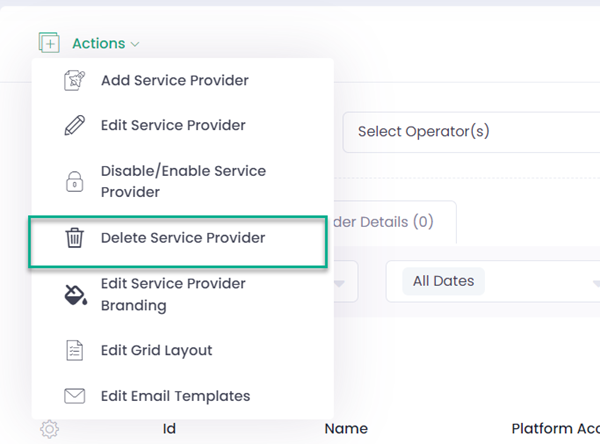Sort by the Id column header
600x444 pixels.
click(169, 429)
